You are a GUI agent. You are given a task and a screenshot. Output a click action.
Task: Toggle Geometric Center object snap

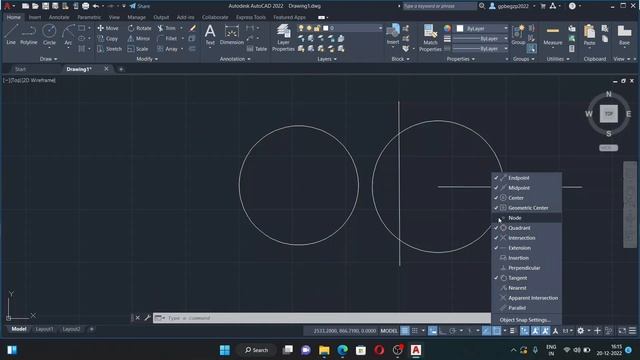pyautogui.click(x=527, y=208)
